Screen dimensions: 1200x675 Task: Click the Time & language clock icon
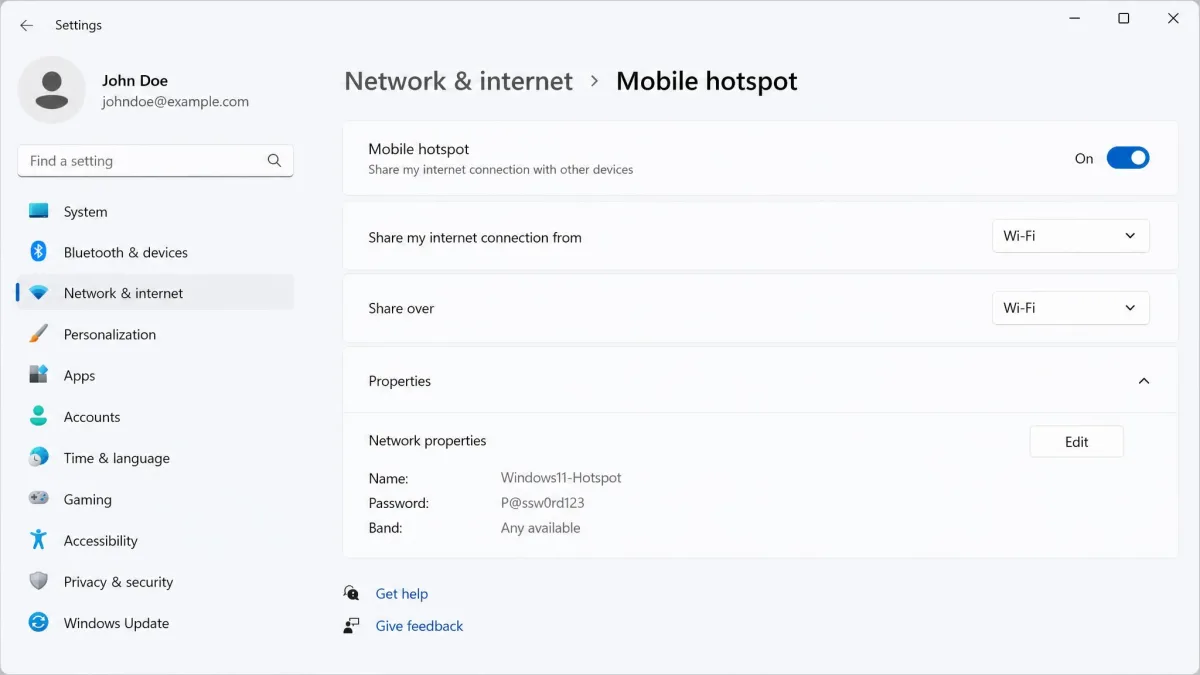pyautogui.click(x=38, y=457)
